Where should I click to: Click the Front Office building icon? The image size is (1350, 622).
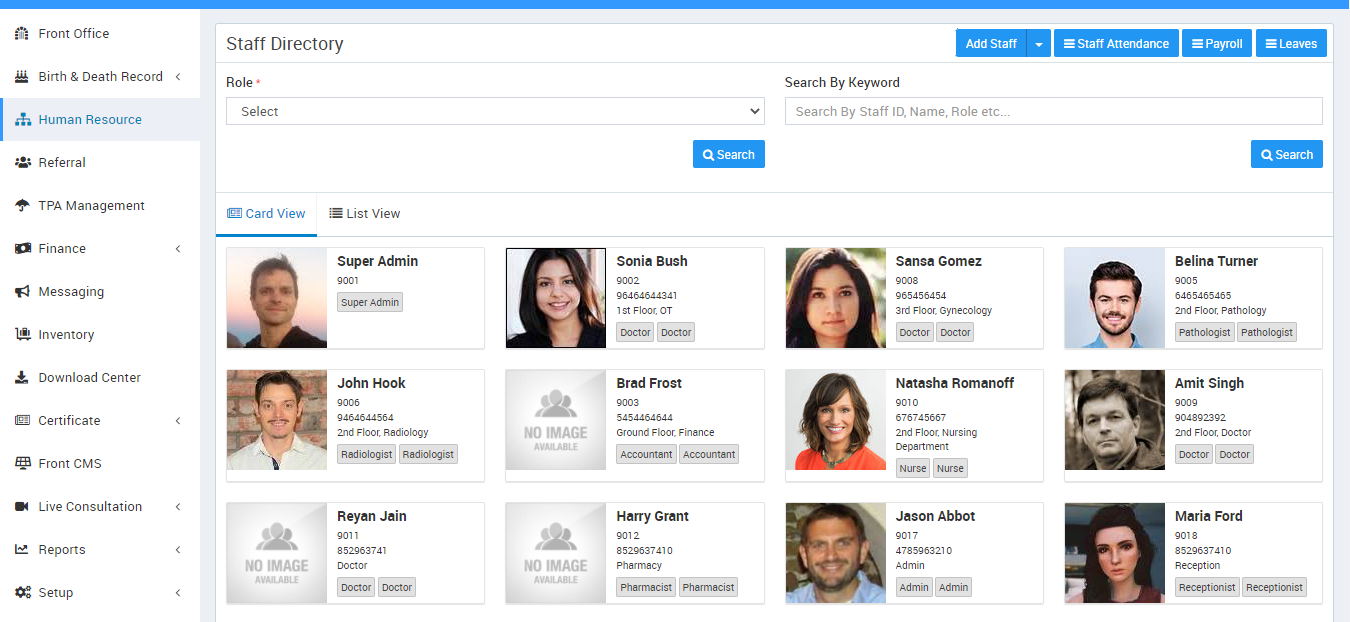(x=22, y=34)
